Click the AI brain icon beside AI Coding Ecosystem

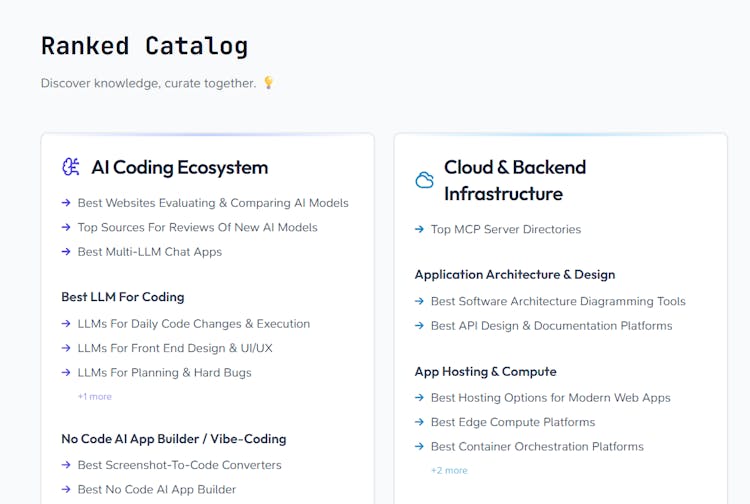point(70,167)
